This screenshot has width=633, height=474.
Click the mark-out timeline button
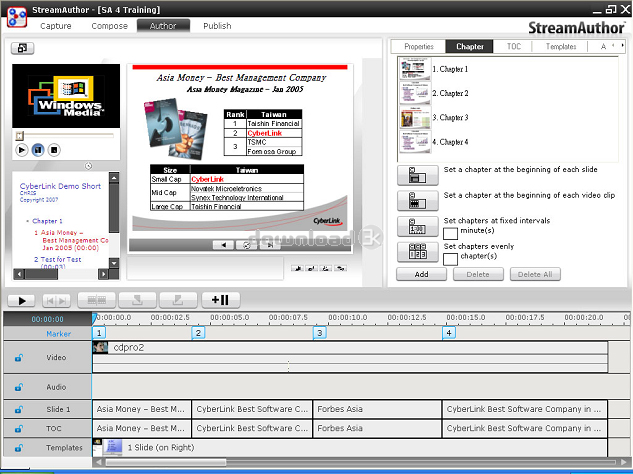(x=178, y=300)
